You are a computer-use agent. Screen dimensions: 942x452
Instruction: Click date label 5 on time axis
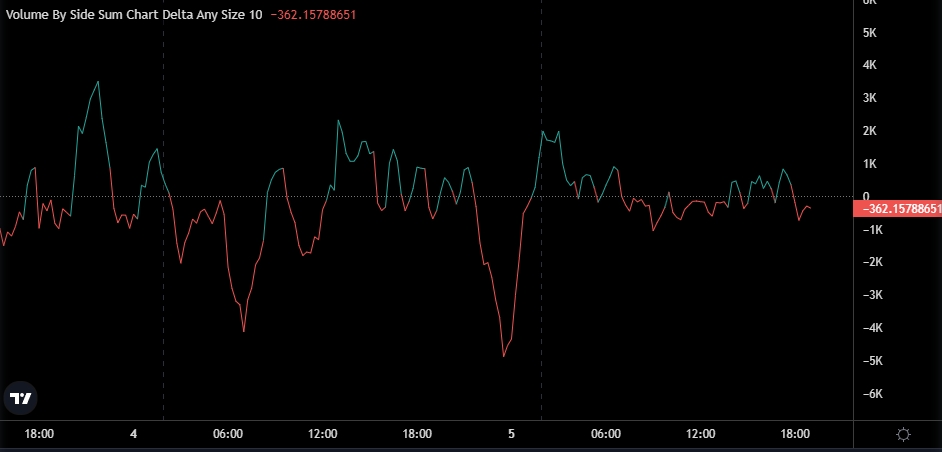point(511,434)
